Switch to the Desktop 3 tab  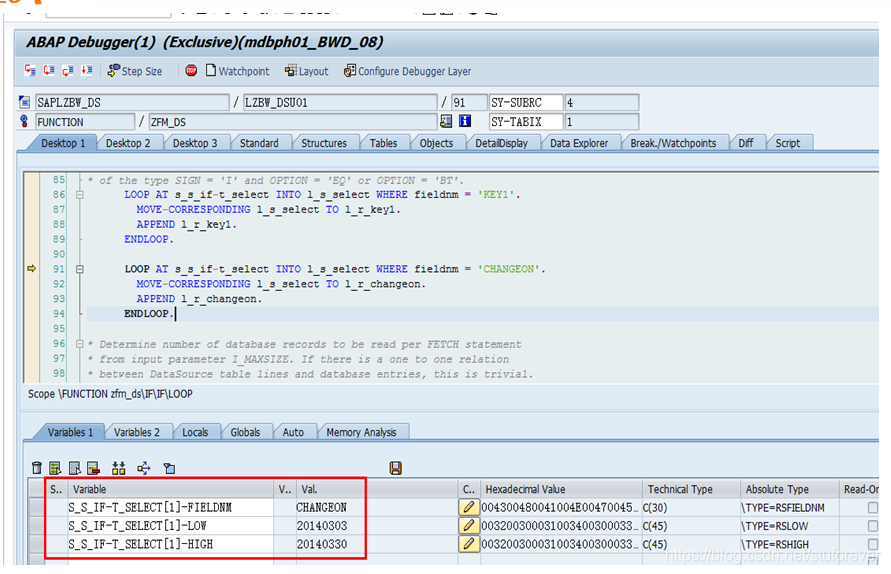coord(195,143)
